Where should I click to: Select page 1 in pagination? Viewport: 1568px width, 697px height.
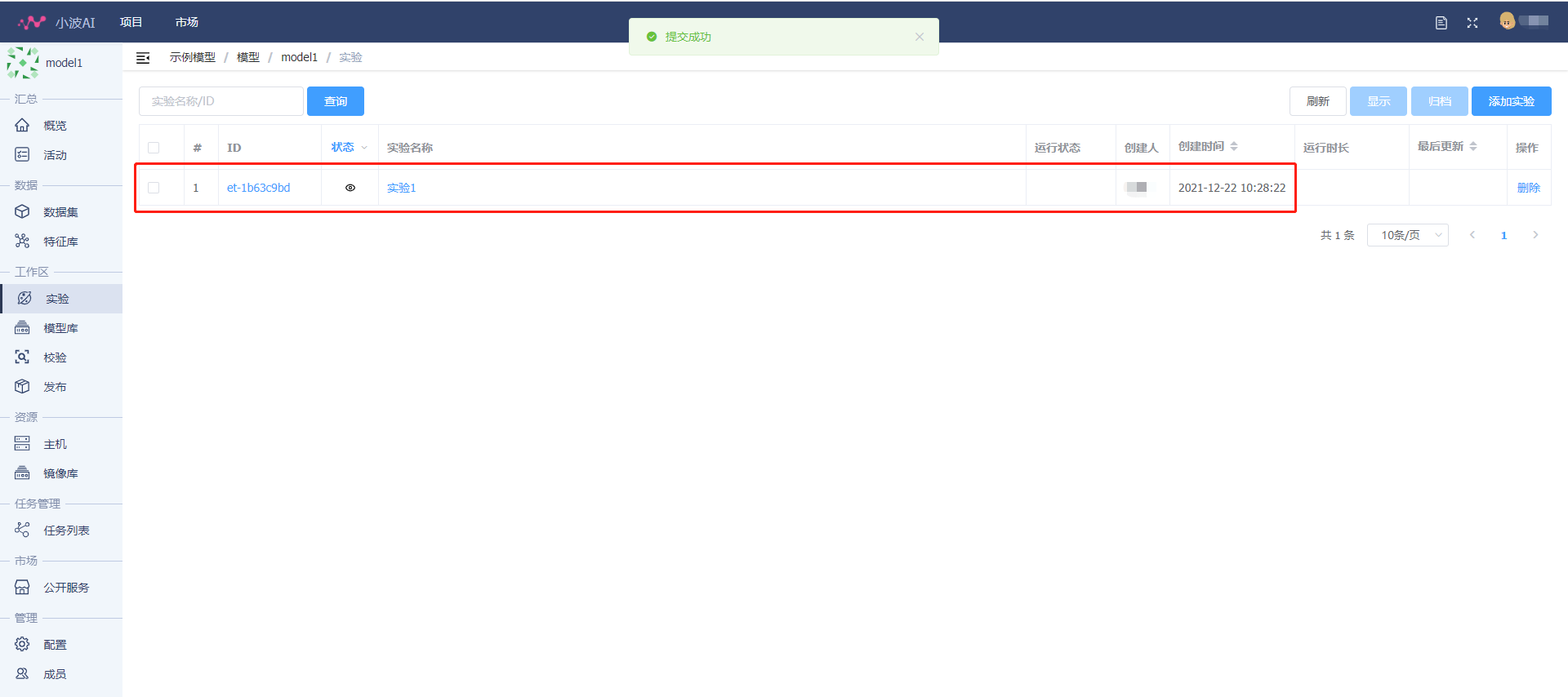pos(1503,235)
